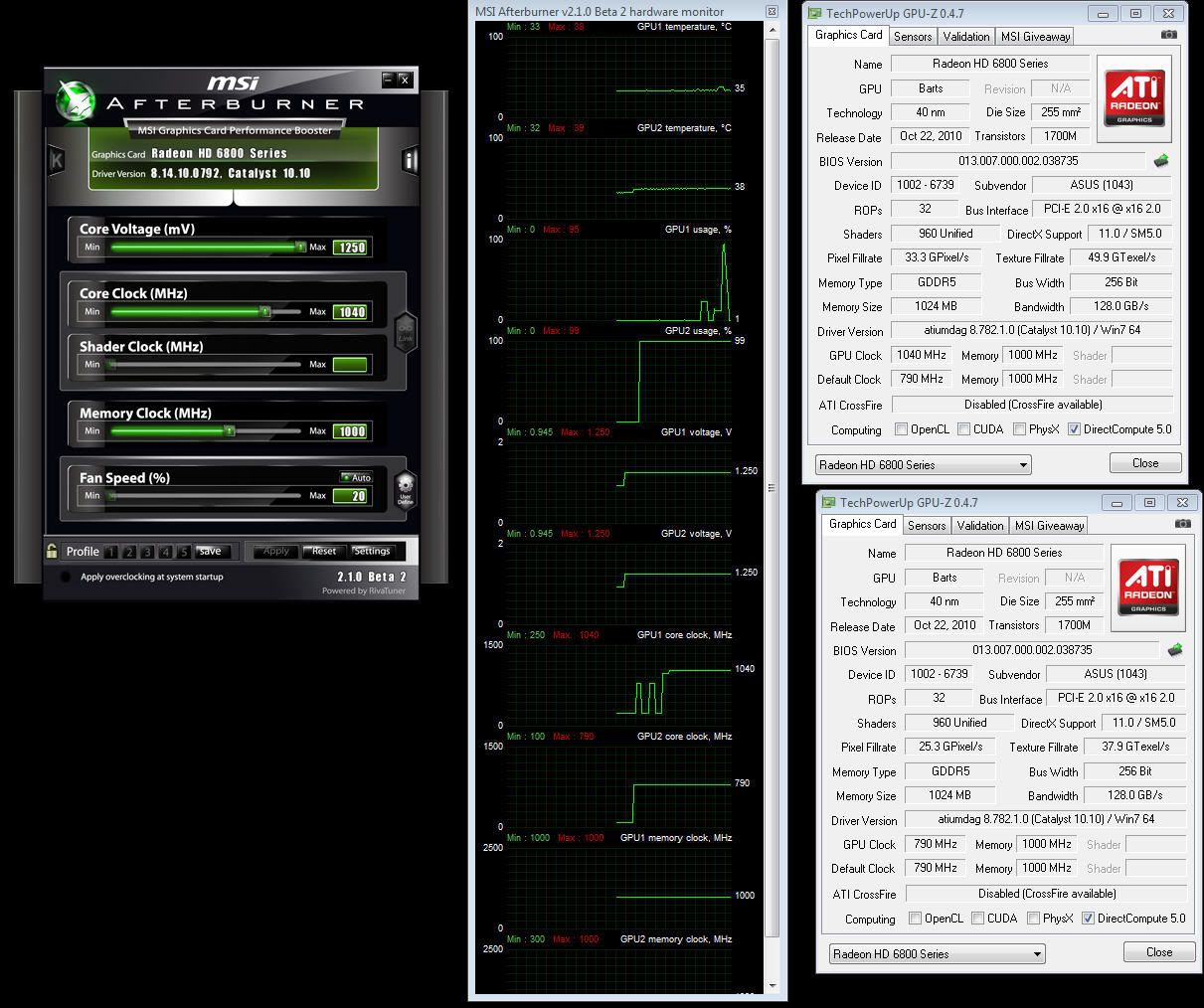Click the fan User Define icon
This screenshot has height=1008, width=1204.
(405, 491)
